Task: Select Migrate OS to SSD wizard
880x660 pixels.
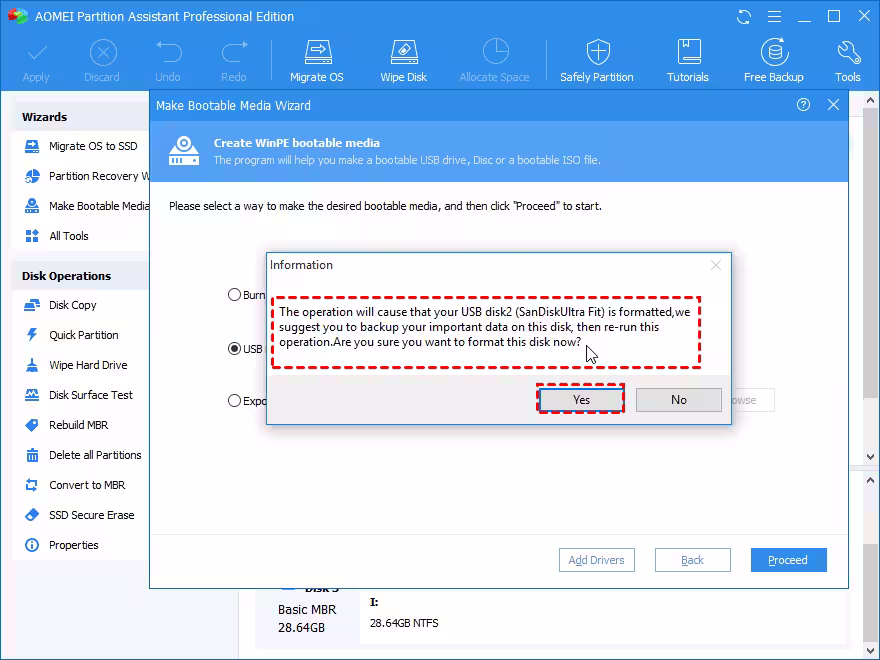Action: (x=81, y=146)
